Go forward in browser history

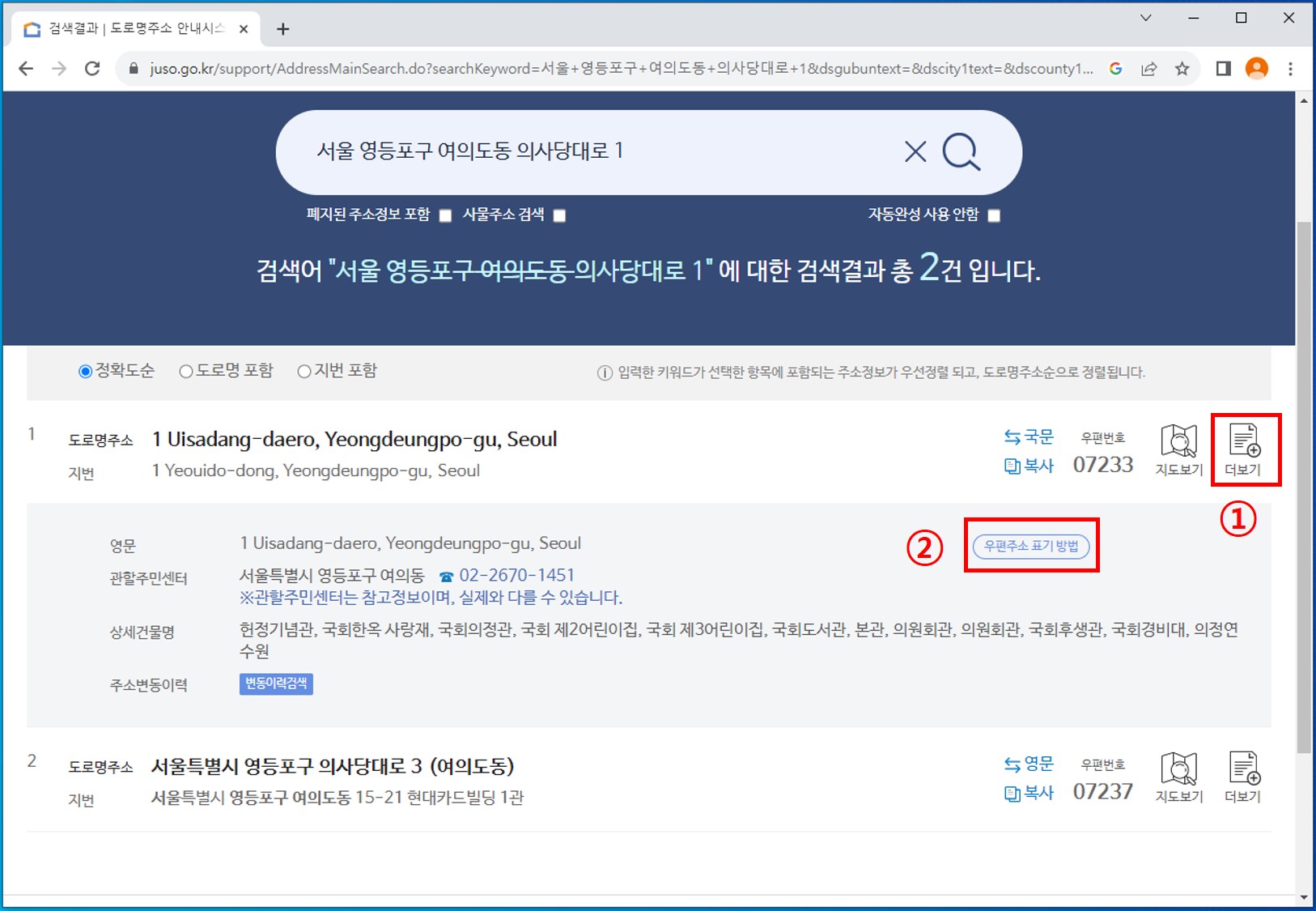(x=59, y=69)
